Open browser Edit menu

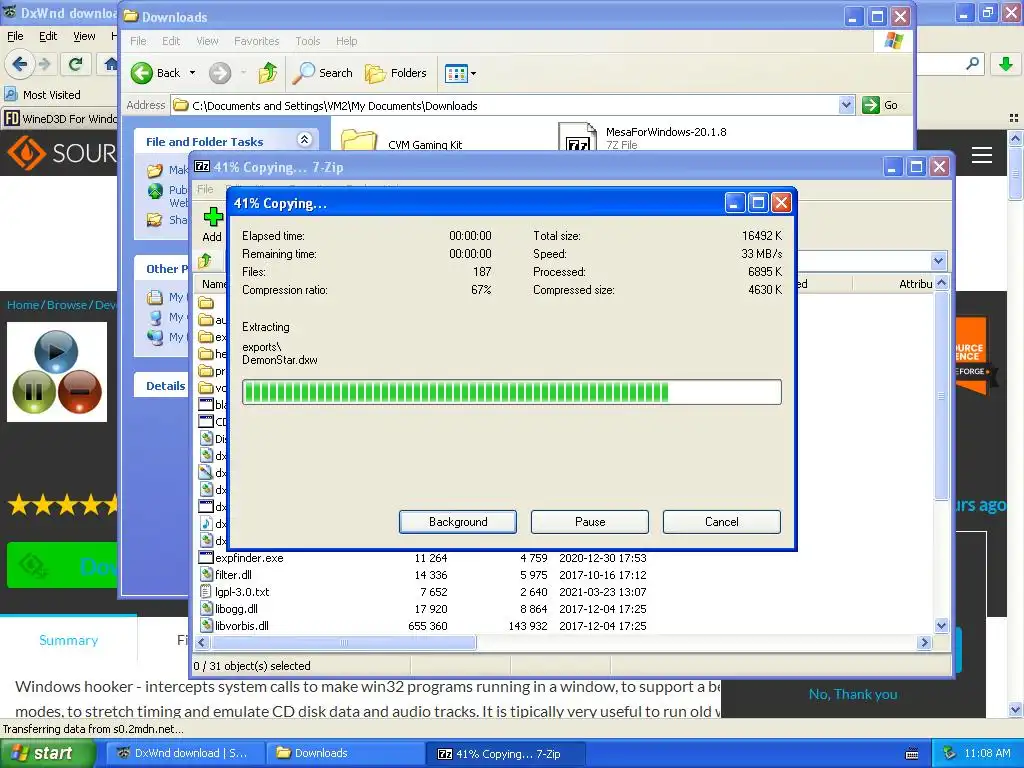48,37
